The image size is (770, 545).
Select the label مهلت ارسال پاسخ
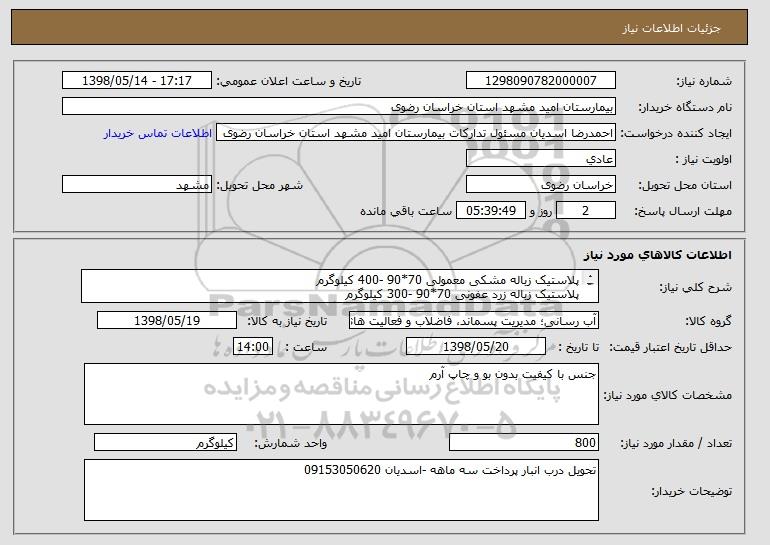coord(683,212)
